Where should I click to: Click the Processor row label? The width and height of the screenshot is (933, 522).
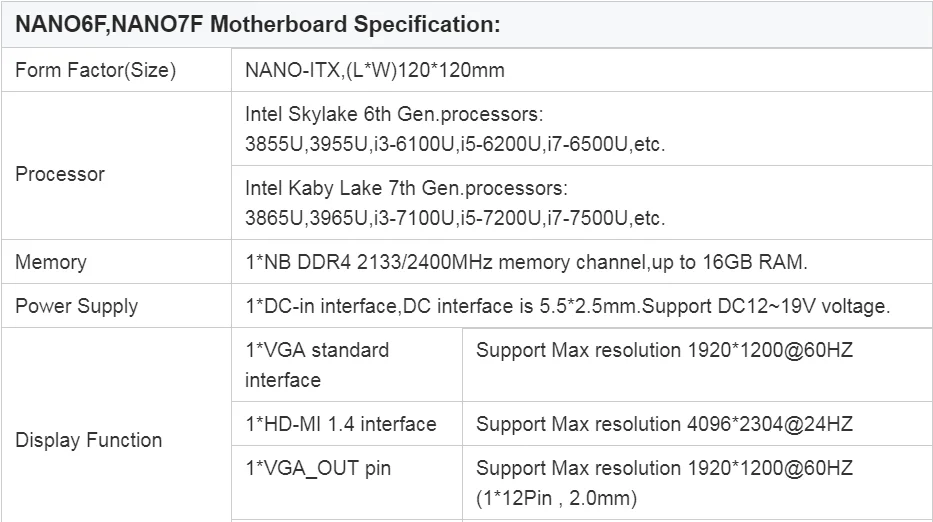tap(60, 174)
